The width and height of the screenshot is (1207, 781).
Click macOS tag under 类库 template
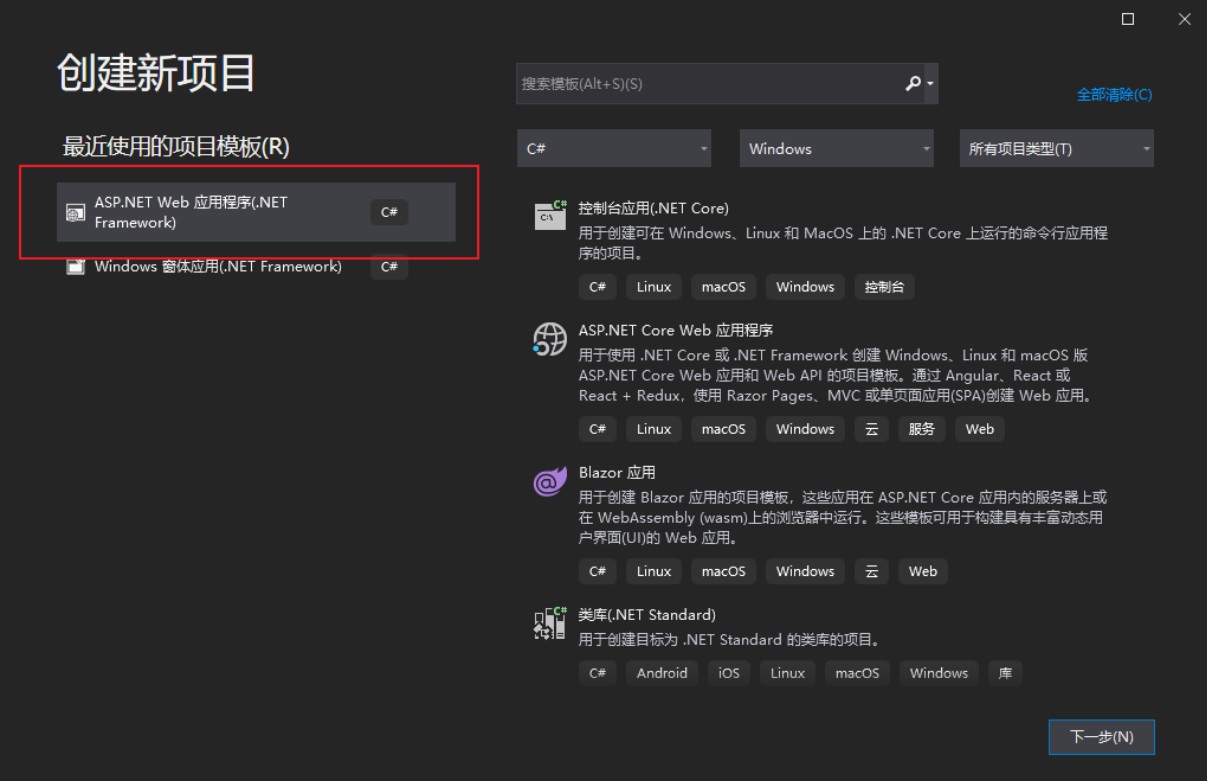857,673
